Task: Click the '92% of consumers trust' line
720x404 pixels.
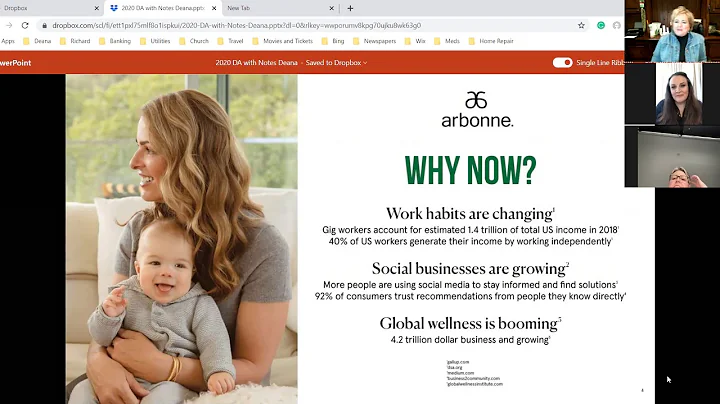Action: pos(470,297)
